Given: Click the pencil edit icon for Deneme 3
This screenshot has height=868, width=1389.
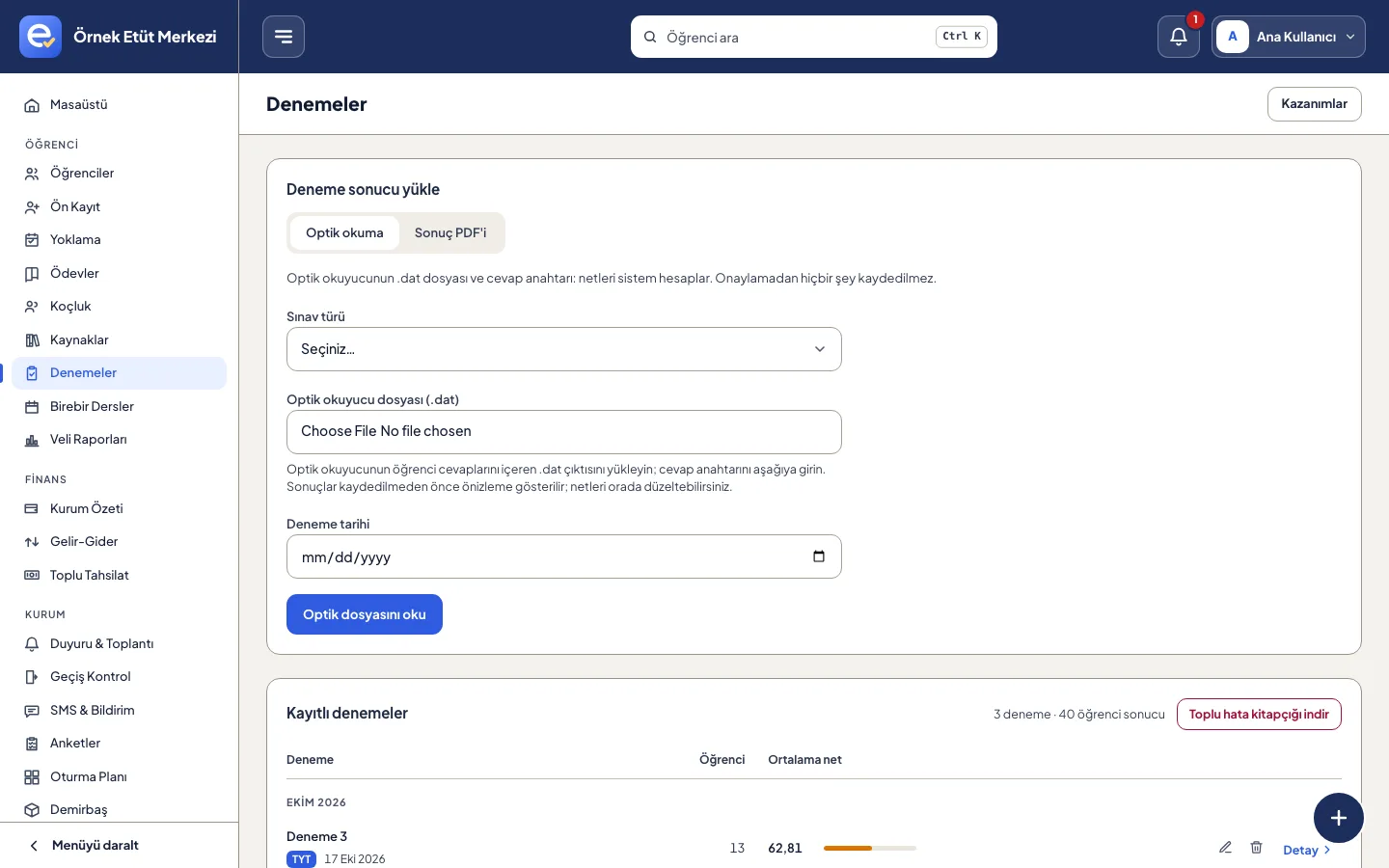Looking at the screenshot, I should pos(1225,848).
